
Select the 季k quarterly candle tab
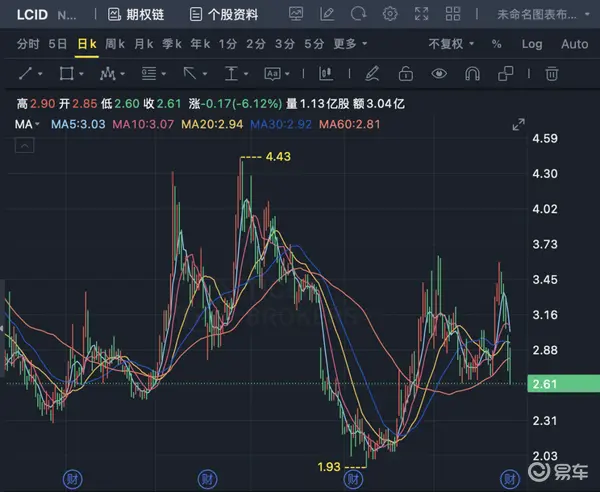point(172,44)
